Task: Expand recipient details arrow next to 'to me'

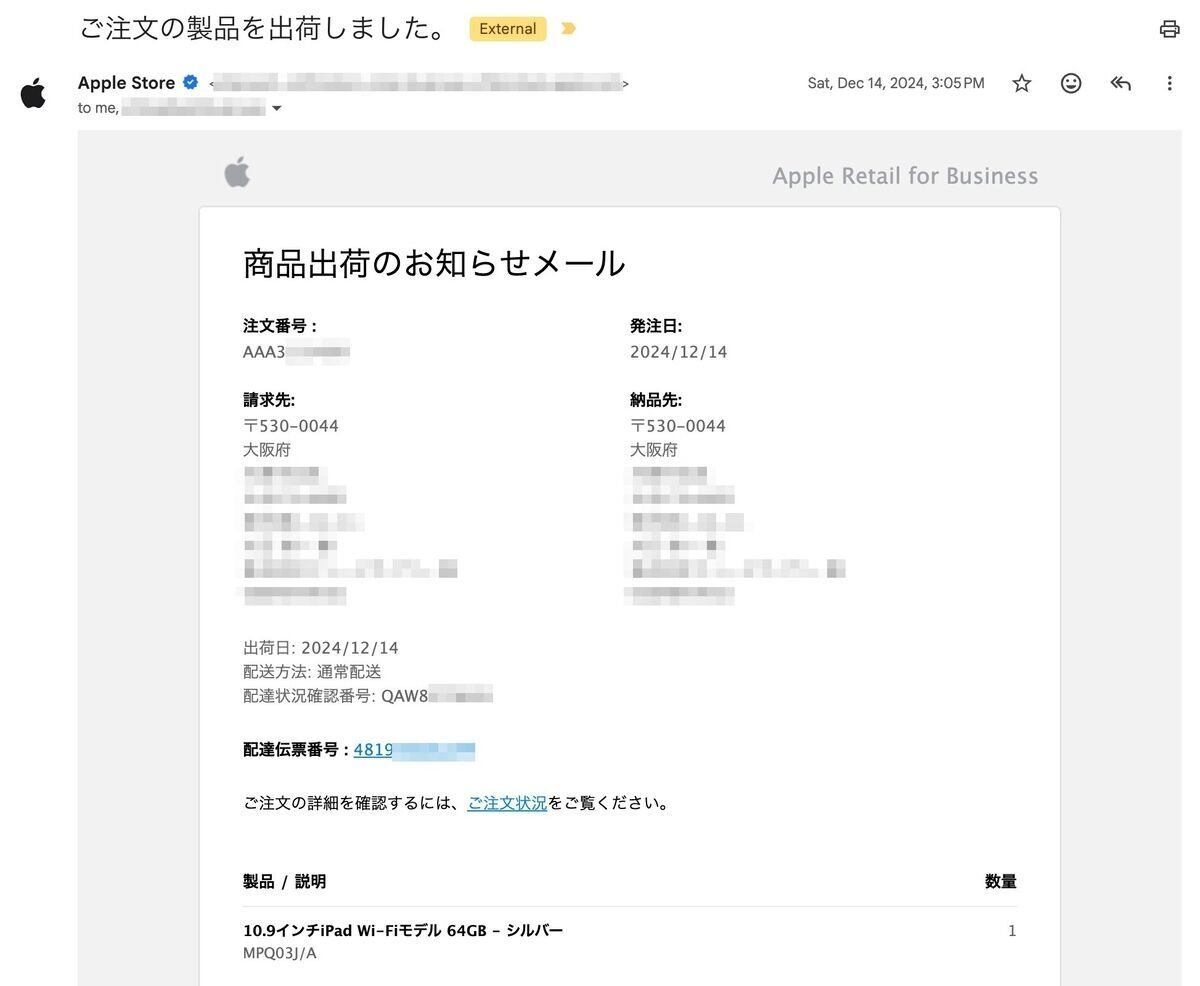Action: coord(277,108)
